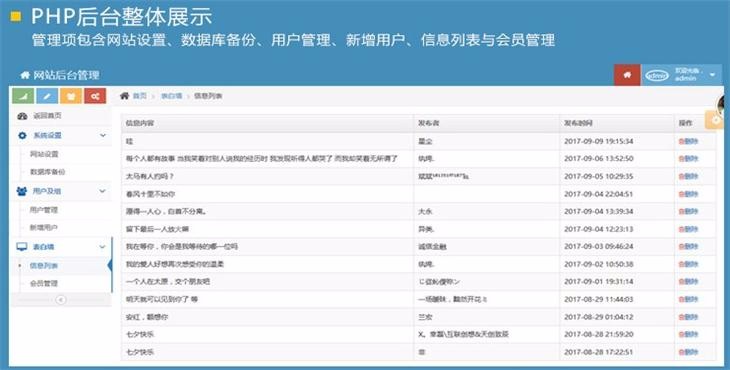This screenshot has height=370, width=730.
Task: Click the monitor icon beside 表白墙
Action: pos(22,247)
